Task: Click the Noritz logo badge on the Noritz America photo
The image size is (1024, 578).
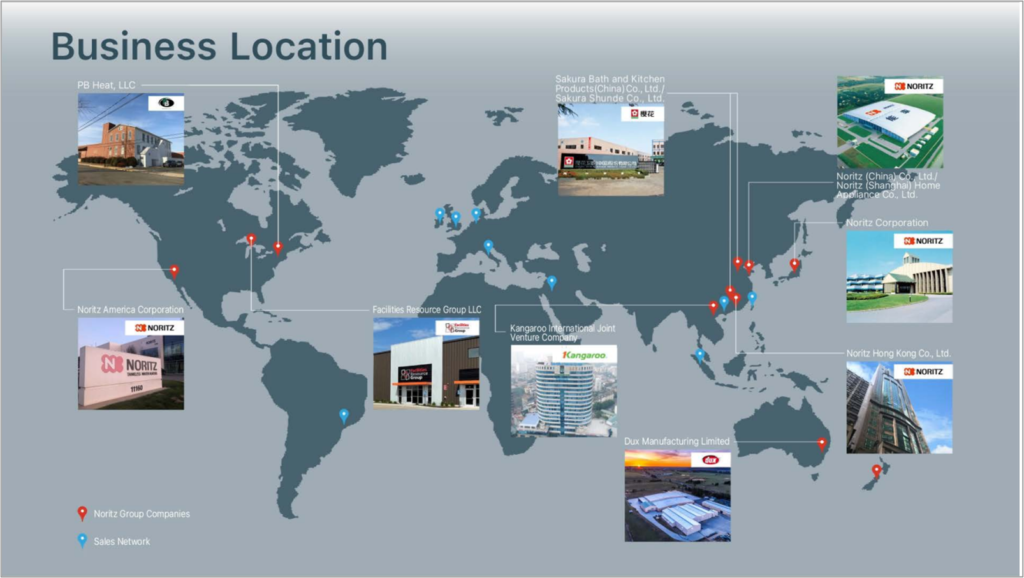Action: [x=155, y=328]
